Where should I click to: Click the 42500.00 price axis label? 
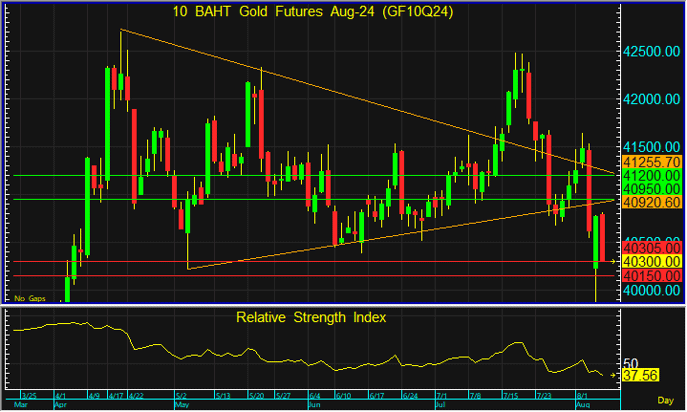coord(651,52)
